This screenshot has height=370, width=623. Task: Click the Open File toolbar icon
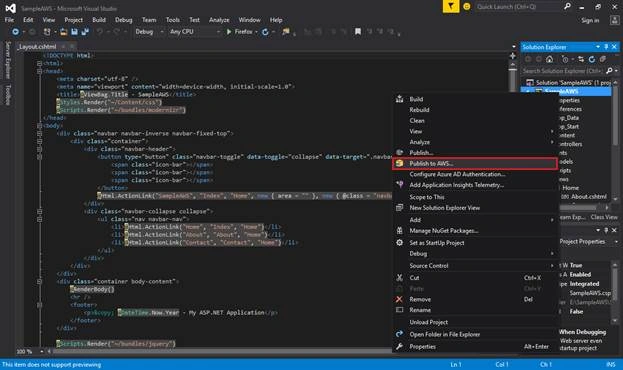(63, 31)
